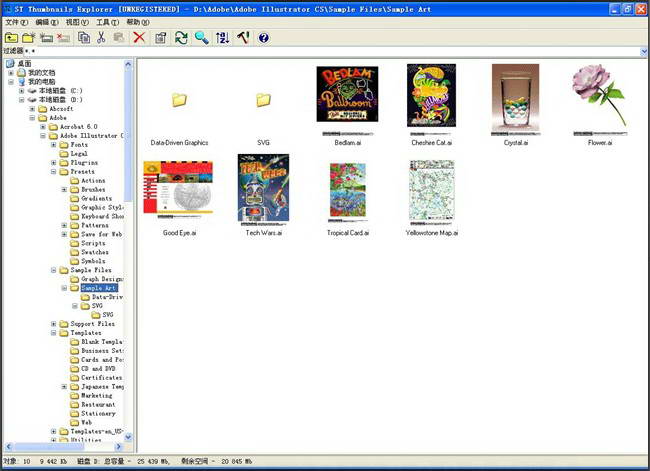Image resolution: width=650 pixels, height=471 pixels.
Task: Click the properties toolbar icon
Action: click(161, 37)
